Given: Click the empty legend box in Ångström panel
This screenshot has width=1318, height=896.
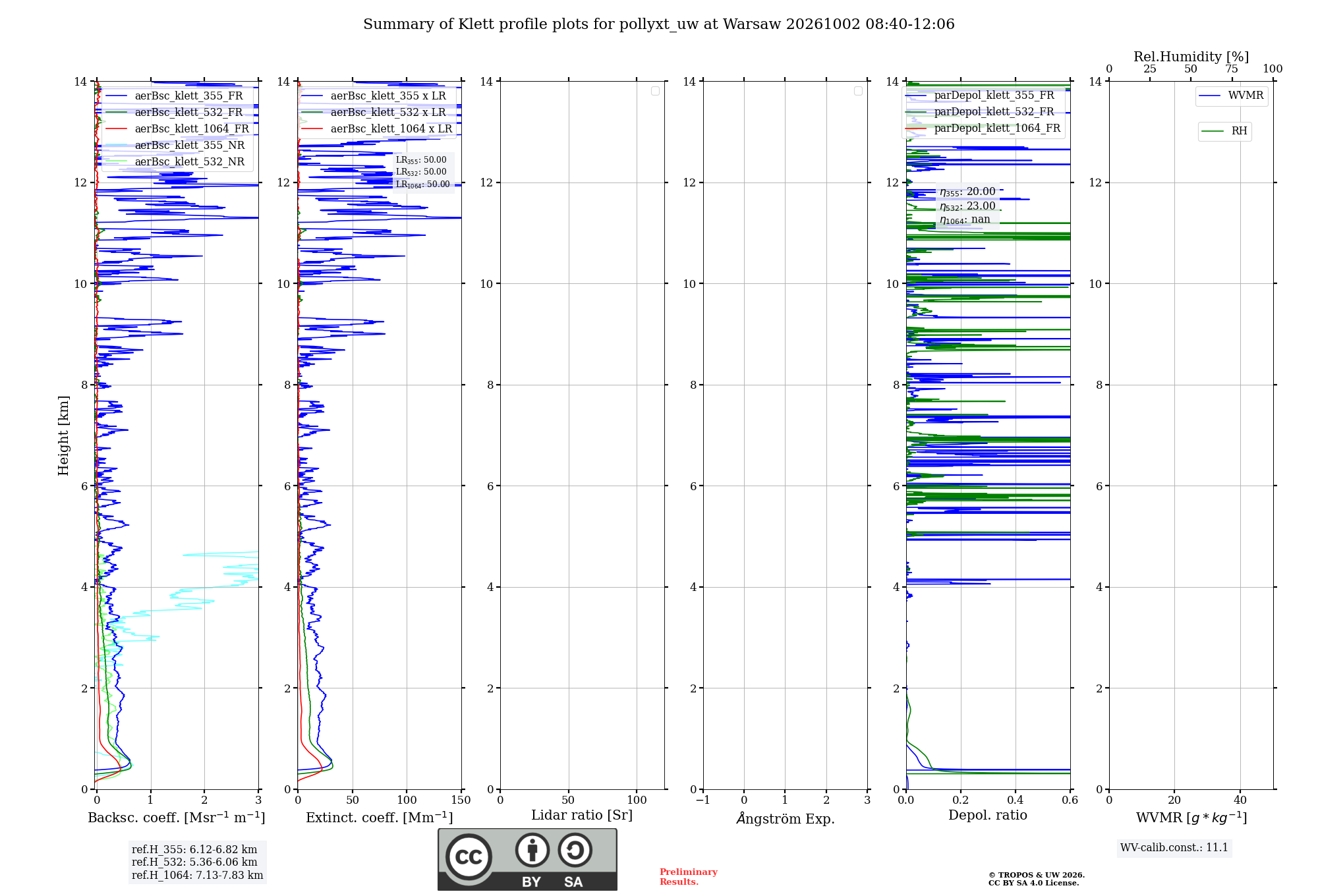Looking at the screenshot, I should pos(859,91).
